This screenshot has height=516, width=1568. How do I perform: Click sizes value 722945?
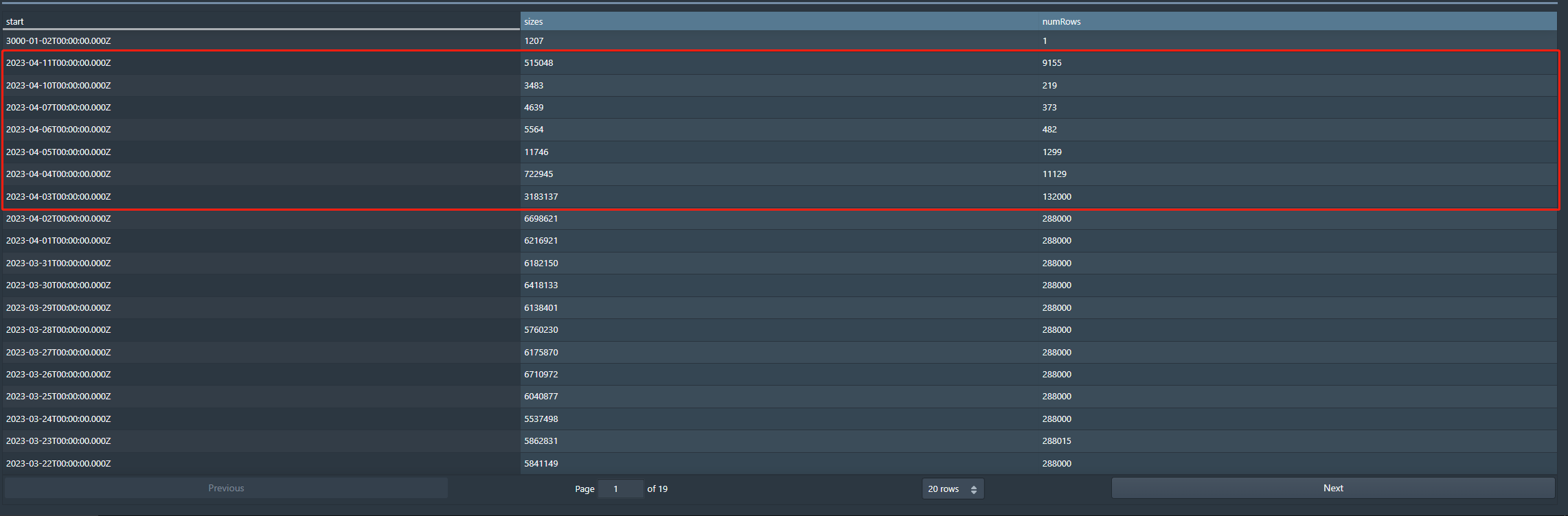[538, 174]
